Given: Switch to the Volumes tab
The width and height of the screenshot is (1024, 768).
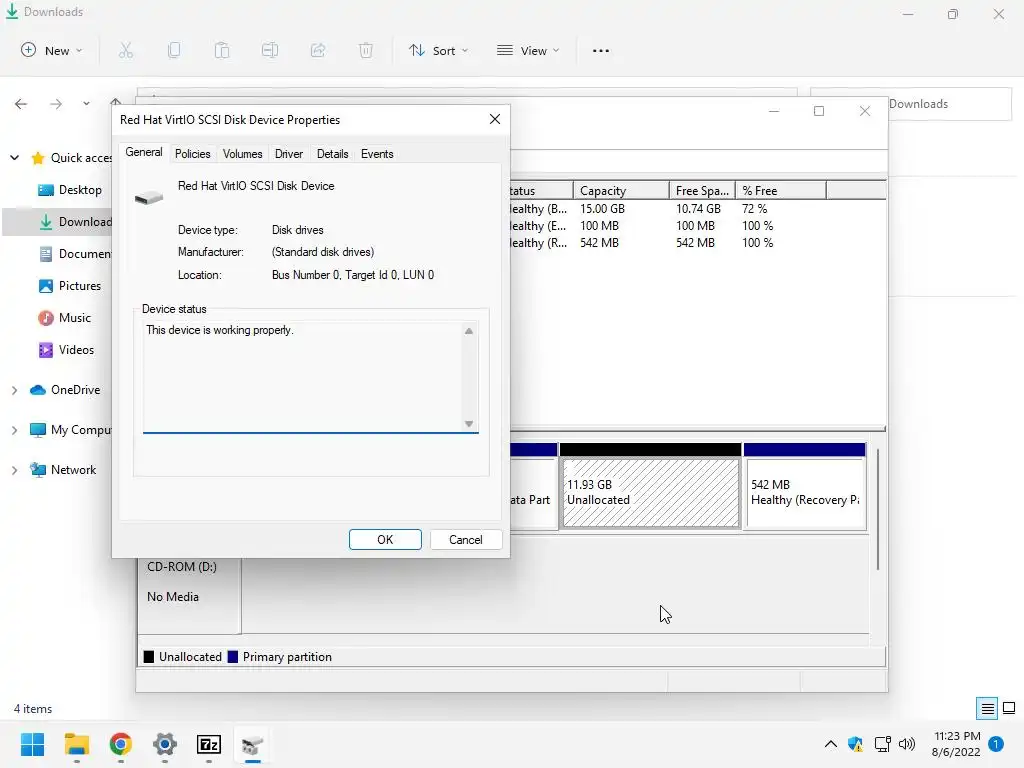Looking at the screenshot, I should (x=242, y=154).
